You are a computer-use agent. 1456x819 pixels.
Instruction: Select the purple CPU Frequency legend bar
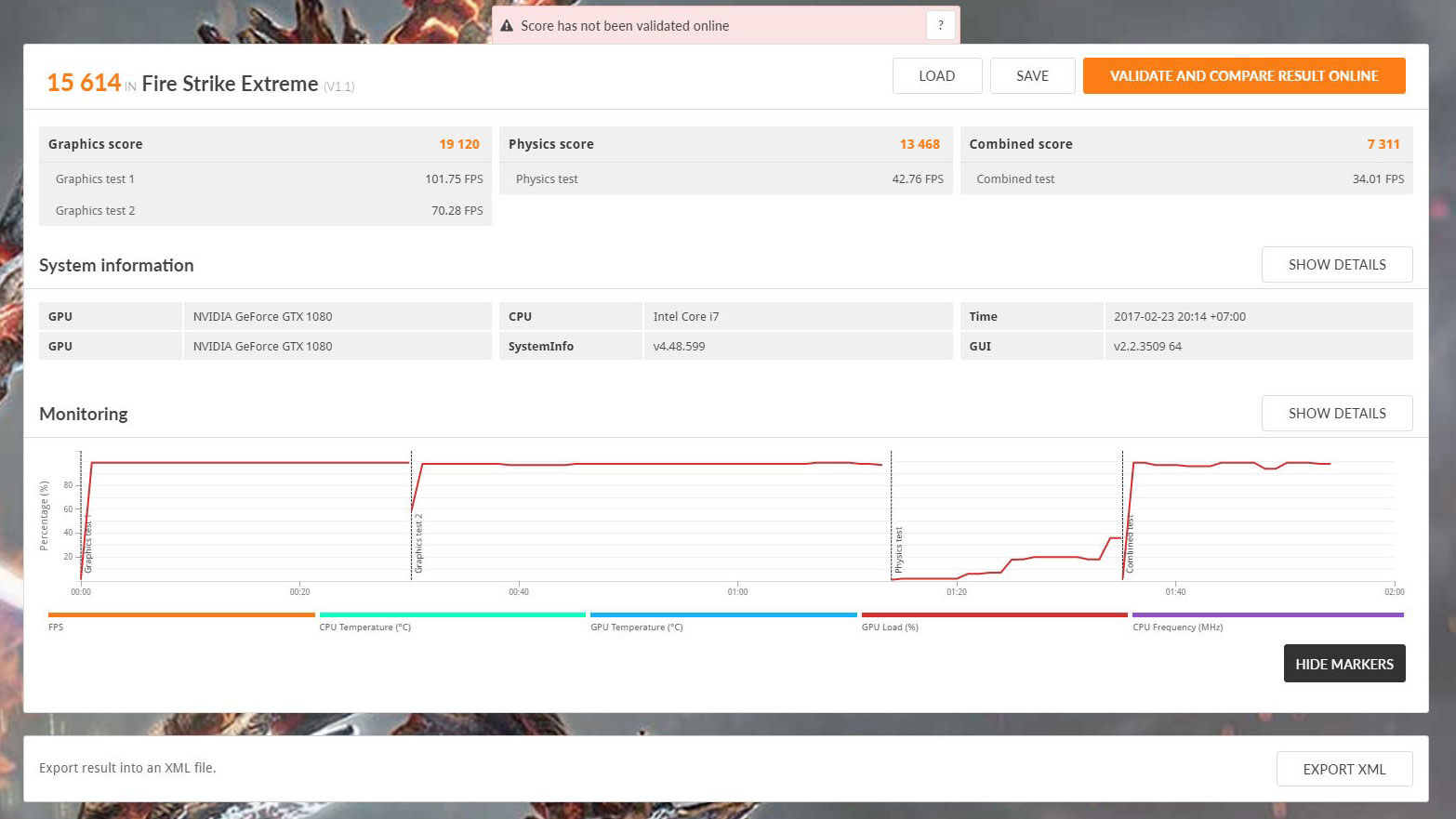pyautogui.click(x=1267, y=615)
